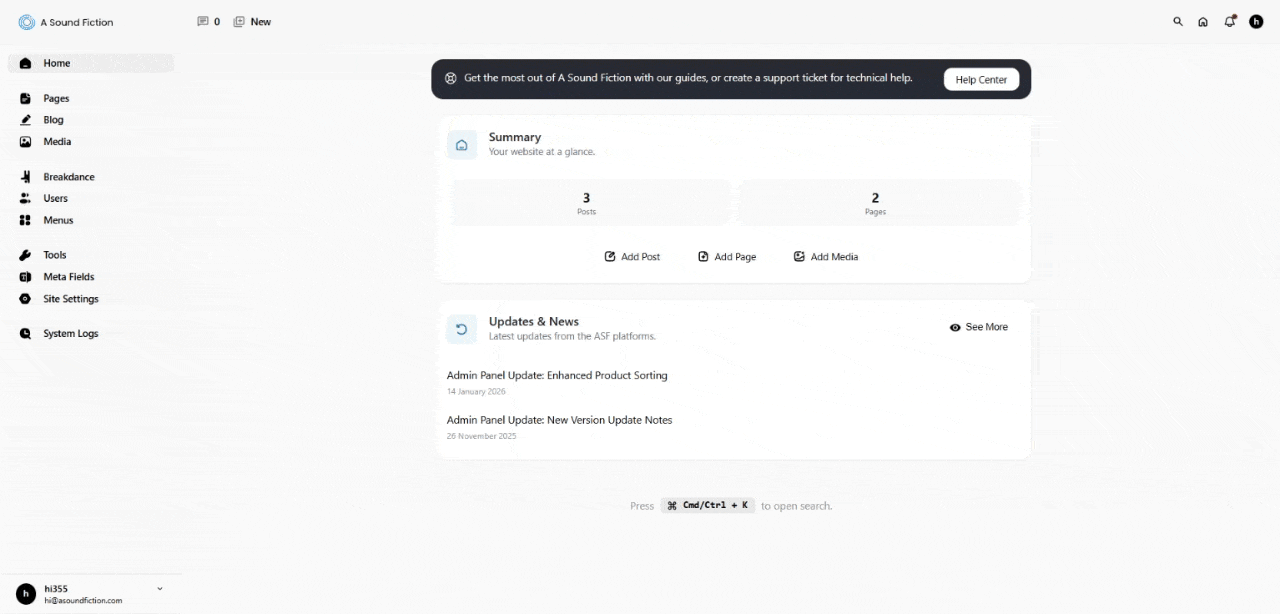Image resolution: width=1280 pixels, height=614 pixels.
Task: Open Enhanced Product Sorting update article
Action: pos(557,376)
